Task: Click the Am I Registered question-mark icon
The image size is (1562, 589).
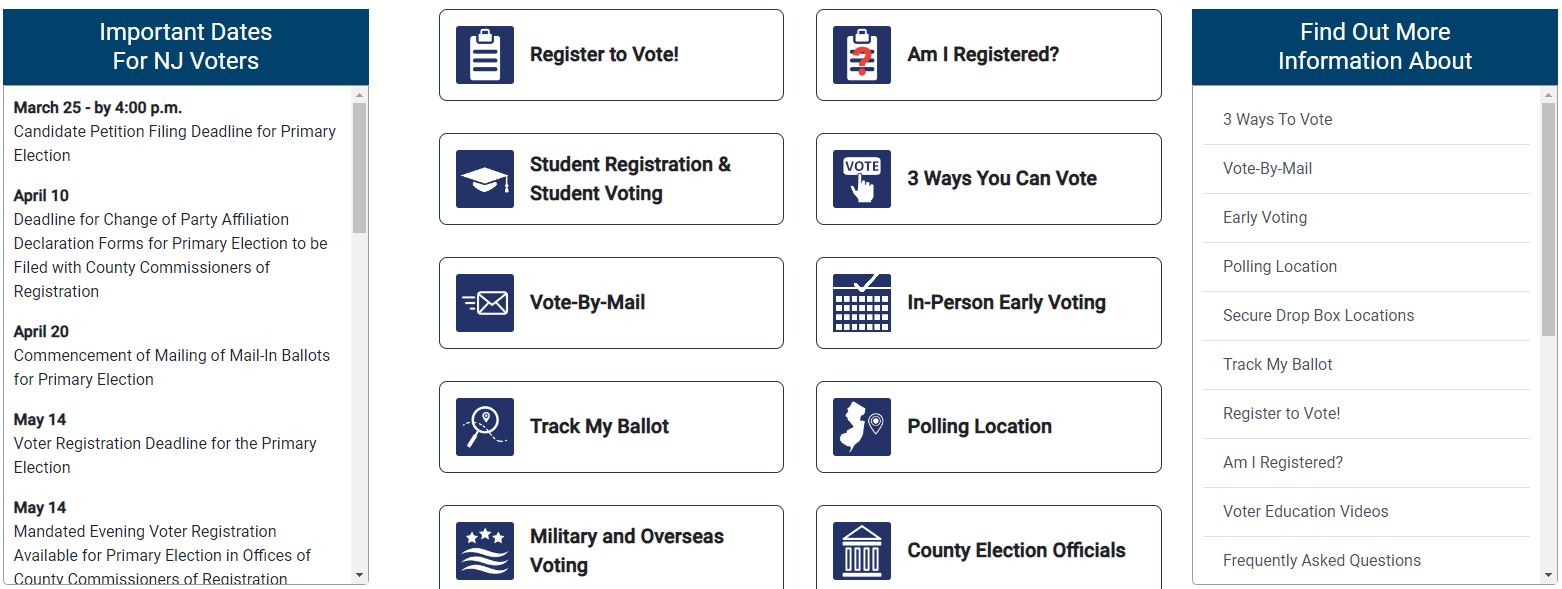Action: (862, 55)
